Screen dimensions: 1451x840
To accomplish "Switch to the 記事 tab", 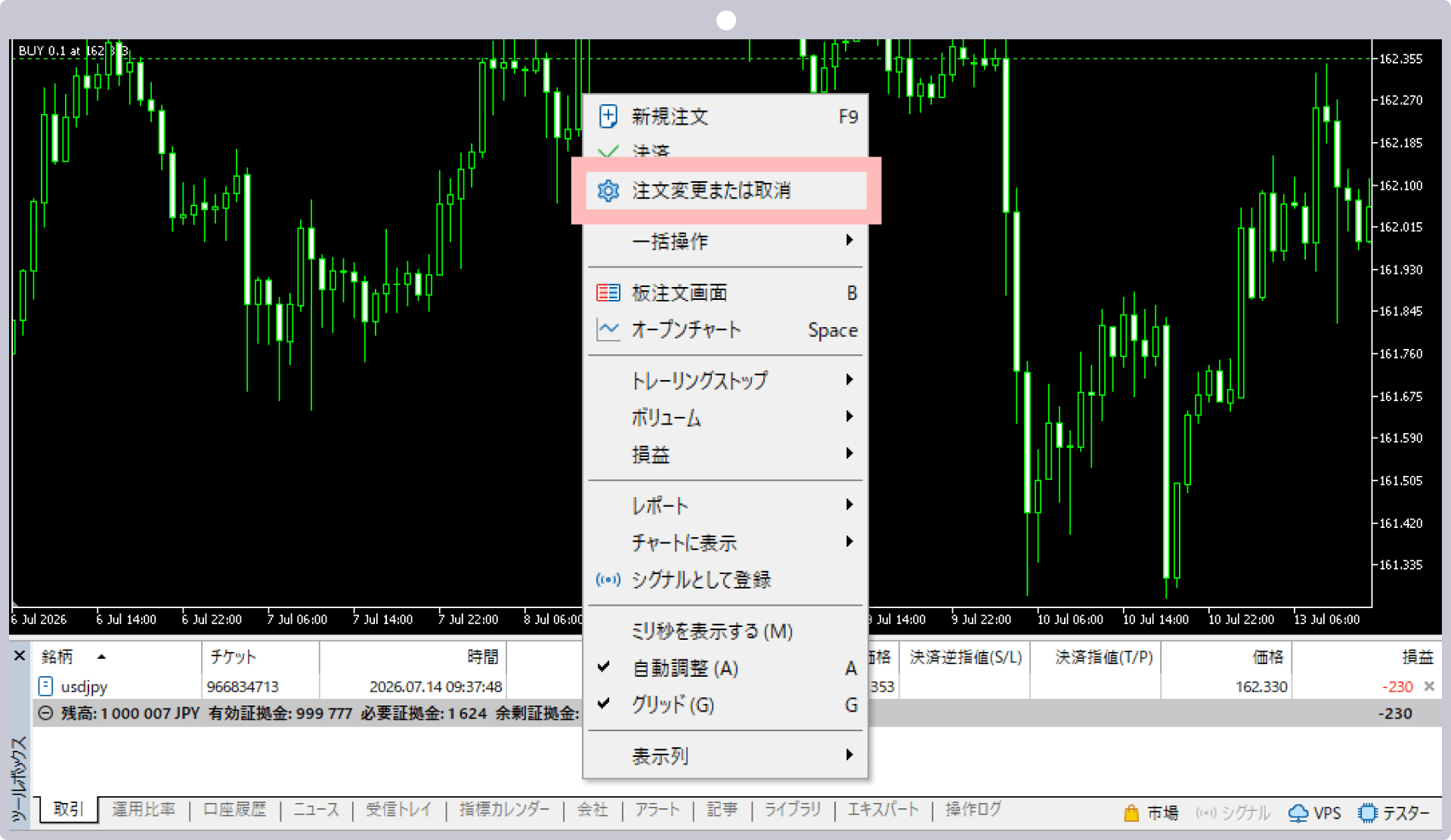I will click(722, 809).
